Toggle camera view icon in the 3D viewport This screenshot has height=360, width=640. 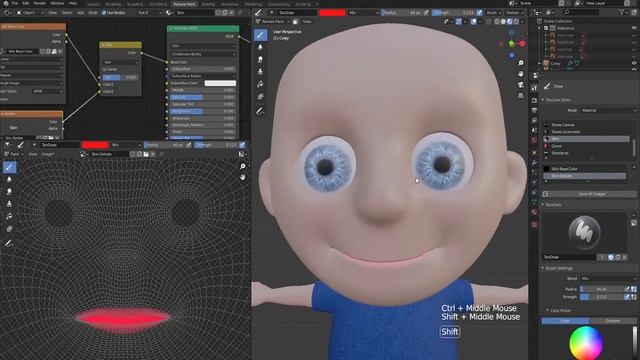click(520, 84)
